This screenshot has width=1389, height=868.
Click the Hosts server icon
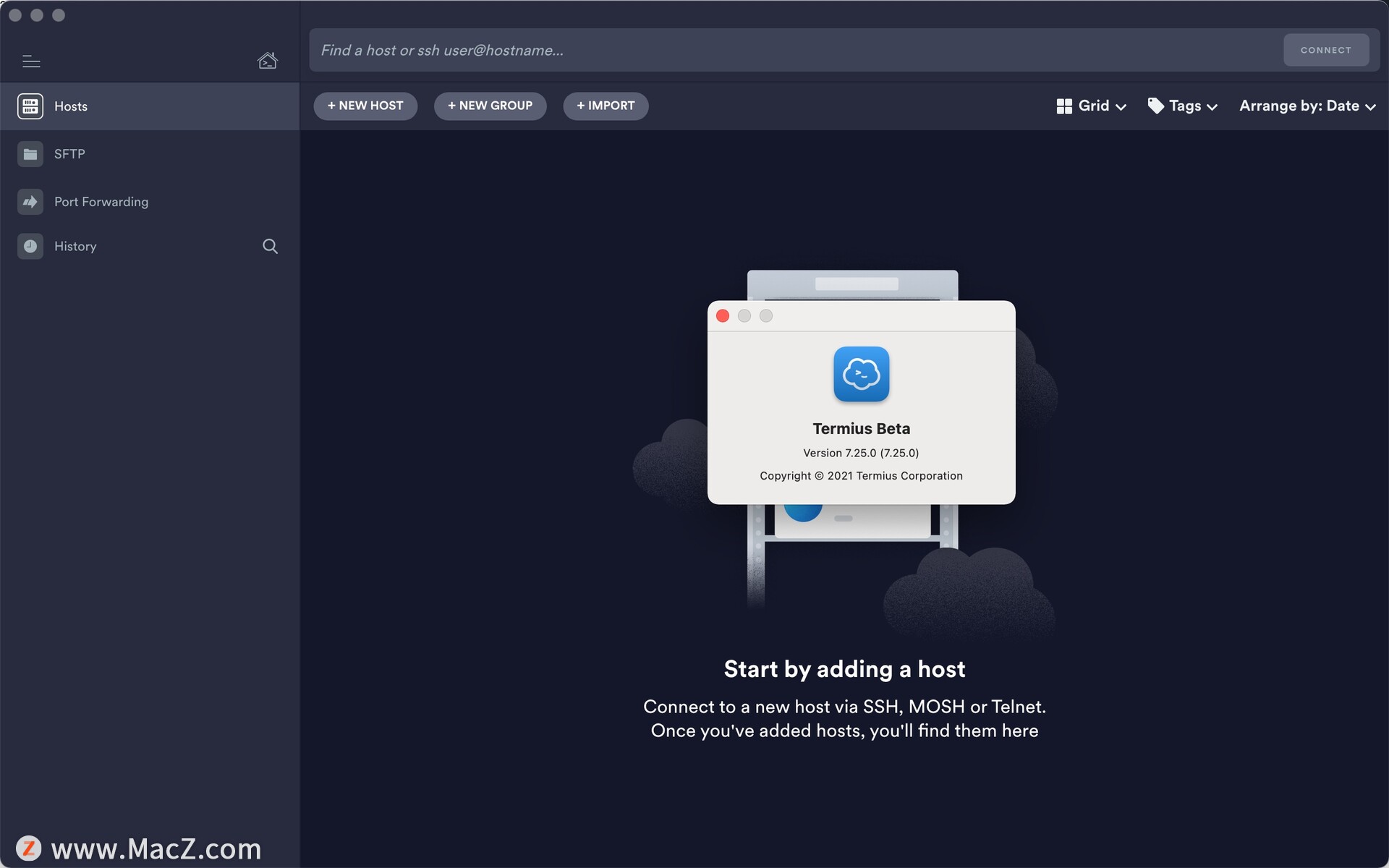point(30,106)
